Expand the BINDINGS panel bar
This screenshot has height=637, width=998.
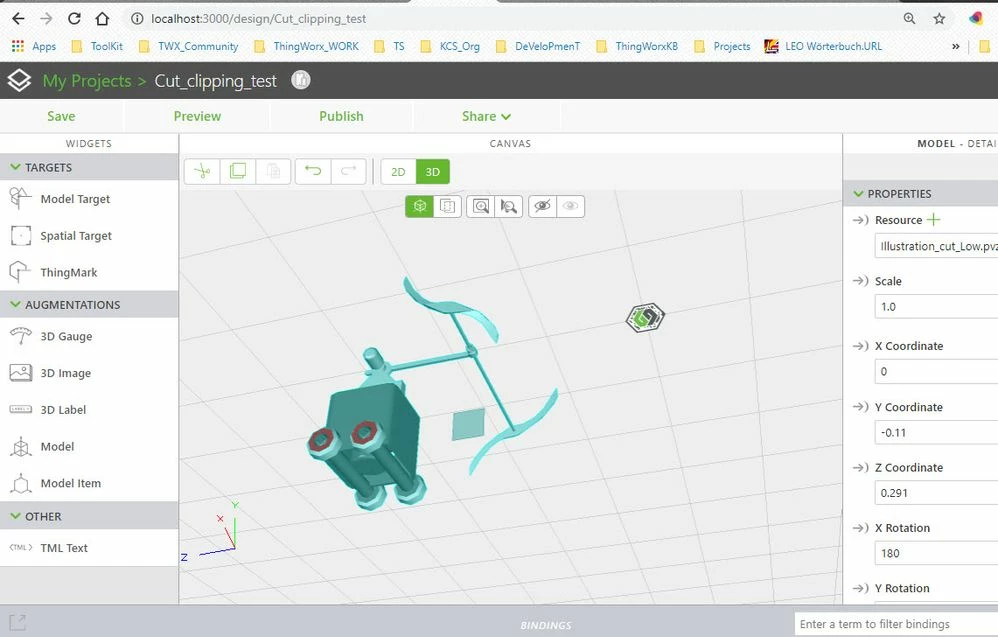click(545, 626)
